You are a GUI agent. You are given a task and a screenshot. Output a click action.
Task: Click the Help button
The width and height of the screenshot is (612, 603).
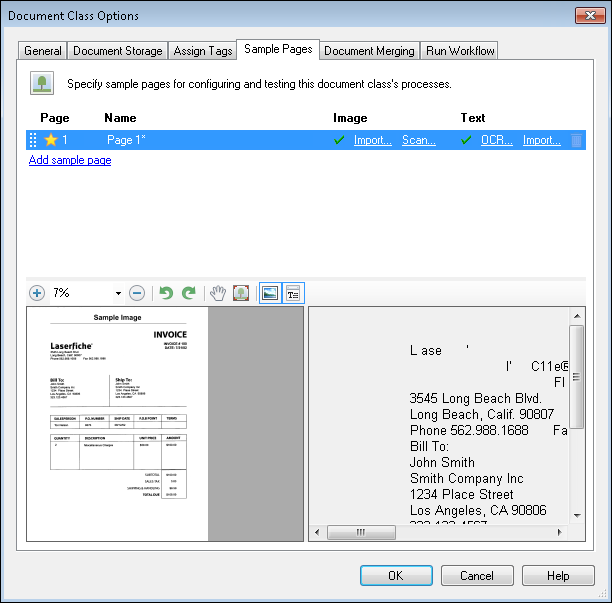(558, 576)
